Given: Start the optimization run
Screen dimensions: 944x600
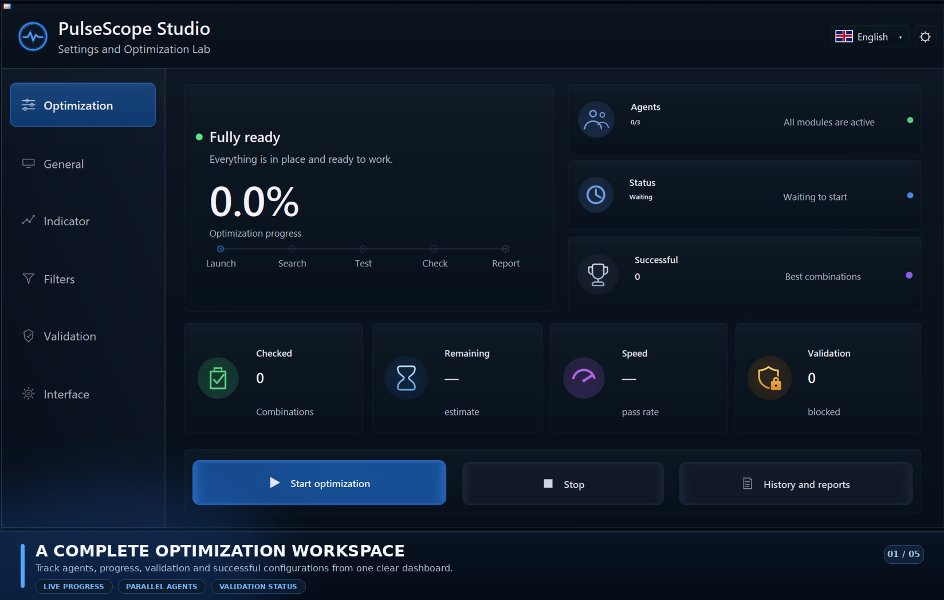Looking at the screenshot, I should [319, 483].
